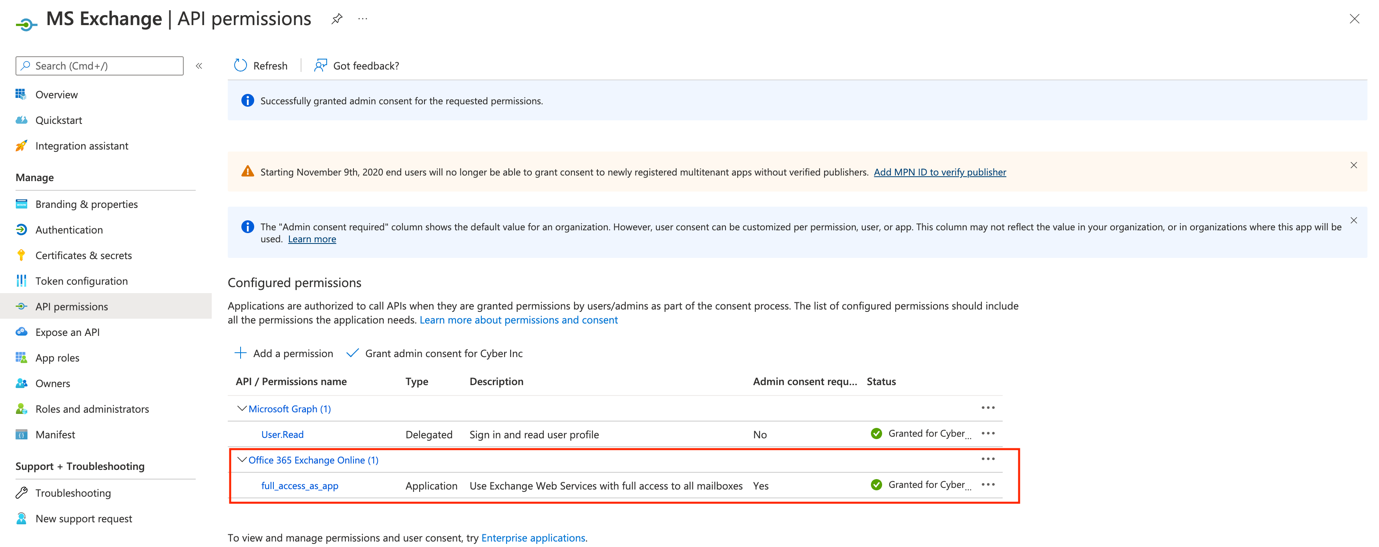1379x547 pixels.
Task: Open Add MPN ID to verify publisher link
Action: (939, 172)
